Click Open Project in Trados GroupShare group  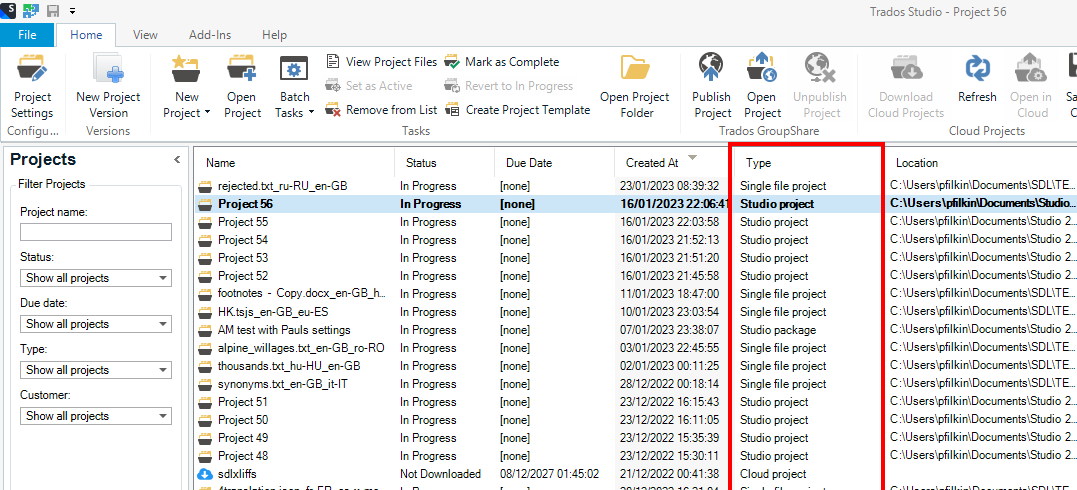point(762,87)
